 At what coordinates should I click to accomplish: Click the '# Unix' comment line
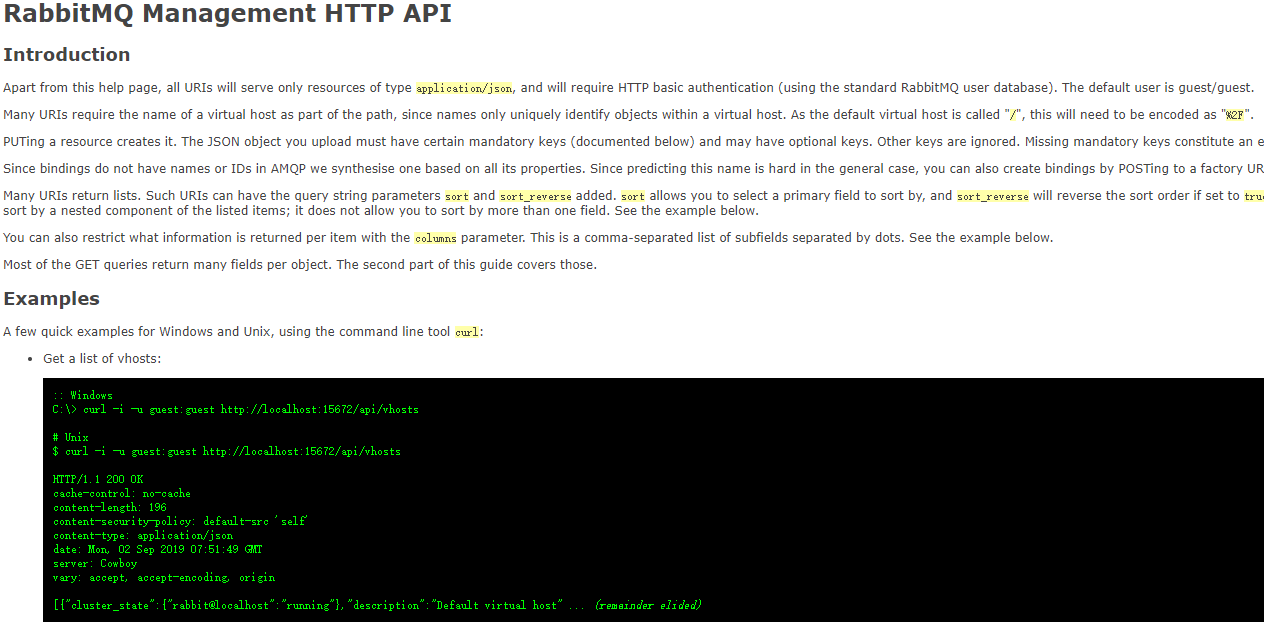pyautogui.click(x=71, y=438)
